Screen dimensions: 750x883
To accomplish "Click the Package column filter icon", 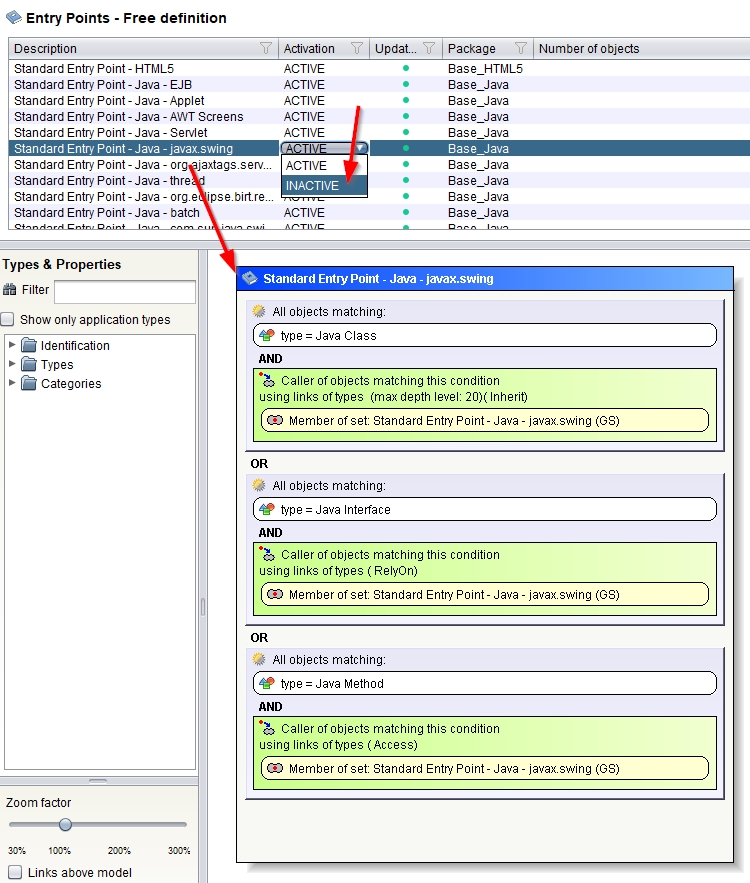I will pos(520,48).
